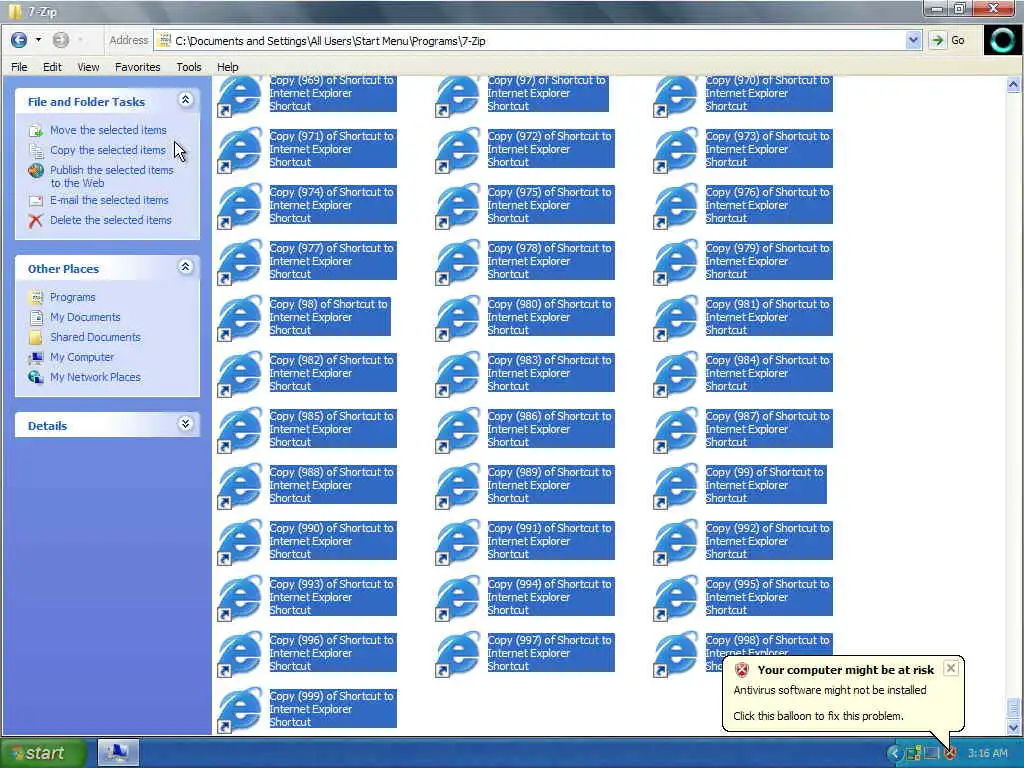Click the Back navigation arrow

pos(19,40)
